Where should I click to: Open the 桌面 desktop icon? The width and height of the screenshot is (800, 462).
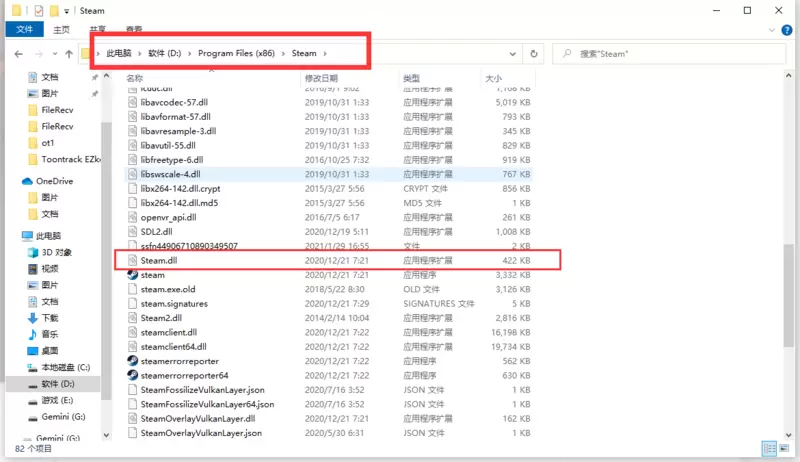coord(33,351)
